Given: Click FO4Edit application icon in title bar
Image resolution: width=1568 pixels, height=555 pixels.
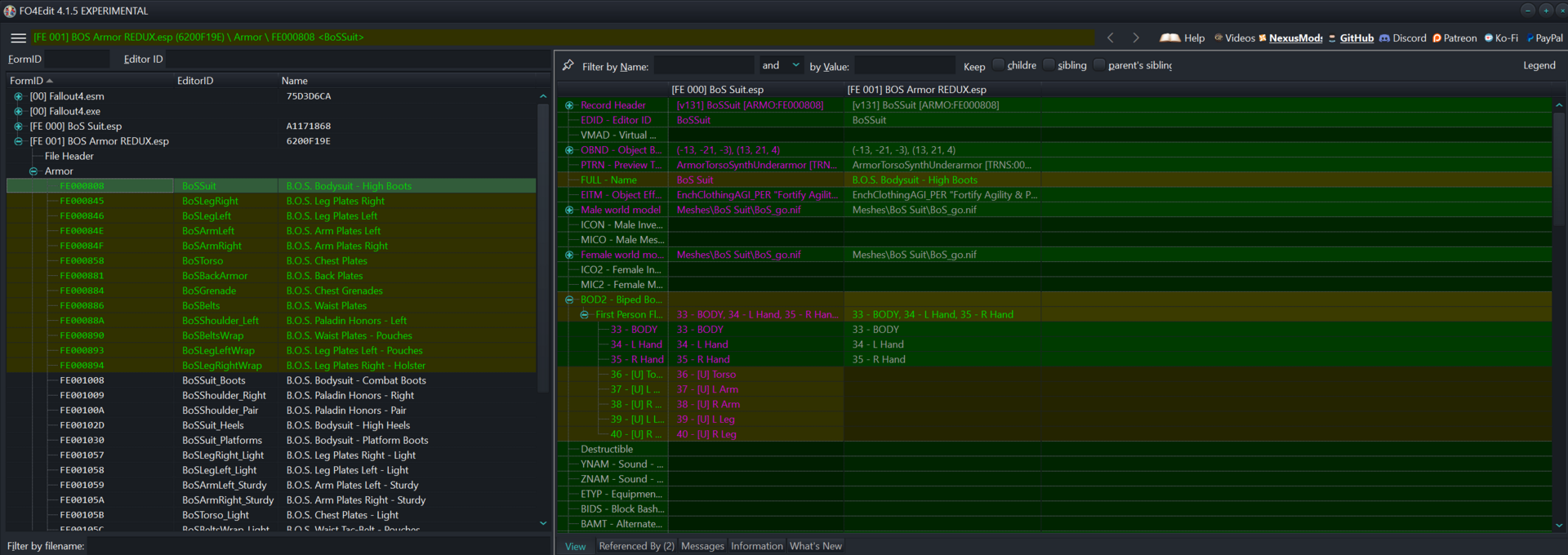Looking at the screenshot, I should point(10,11).
